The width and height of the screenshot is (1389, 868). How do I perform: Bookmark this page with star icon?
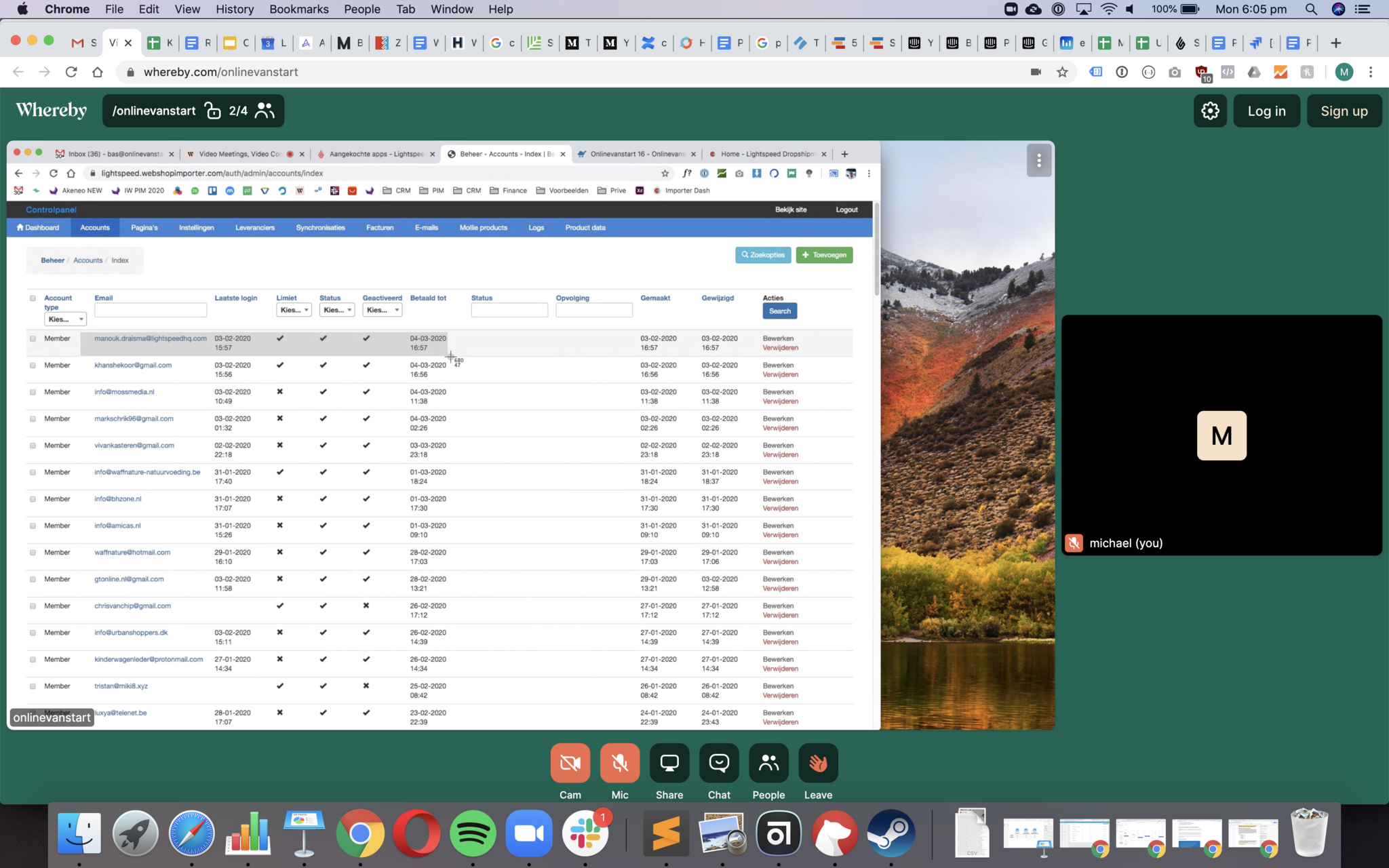[x=1062, y=72]
